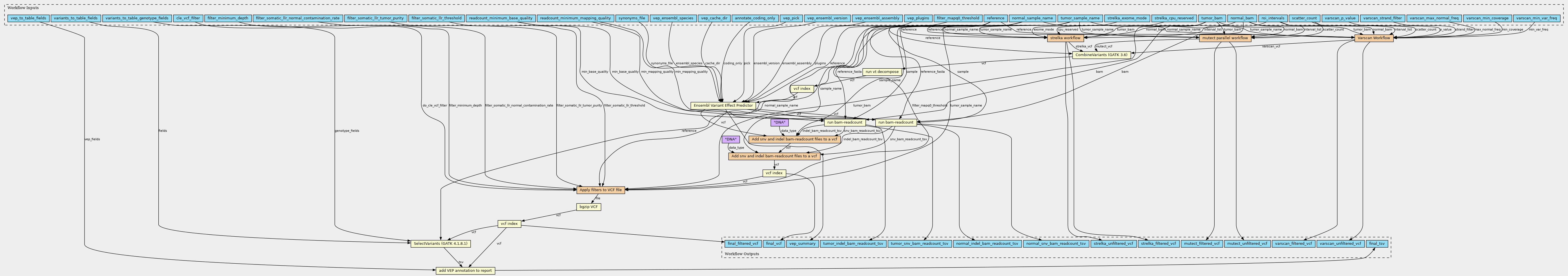Screen dimensions: 1568x276
Task: Click the variants_to_table_fields input node
Action: pos(76,18)
